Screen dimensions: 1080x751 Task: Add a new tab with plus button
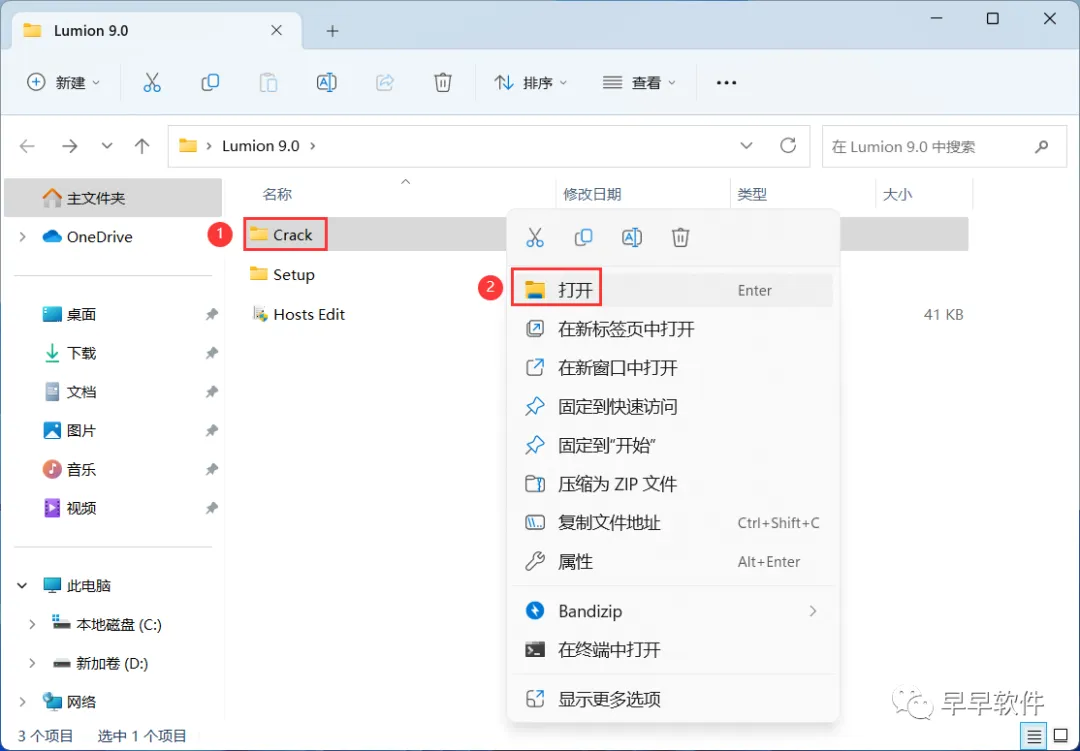(x=333, y=31)
